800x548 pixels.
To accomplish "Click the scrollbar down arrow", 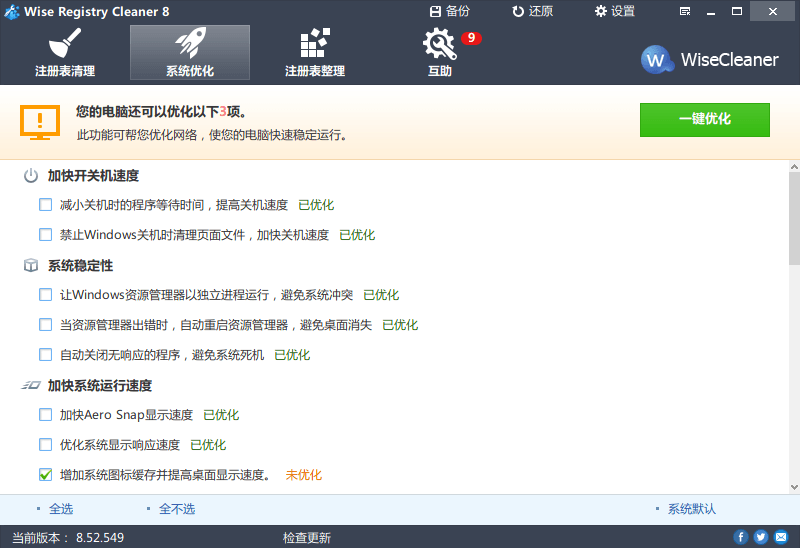I will [x=794, y=487].
